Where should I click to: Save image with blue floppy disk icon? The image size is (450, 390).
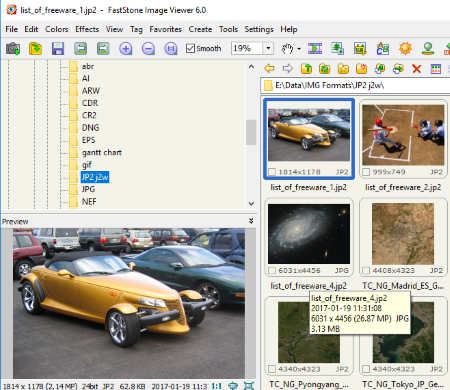coord(58,49)
